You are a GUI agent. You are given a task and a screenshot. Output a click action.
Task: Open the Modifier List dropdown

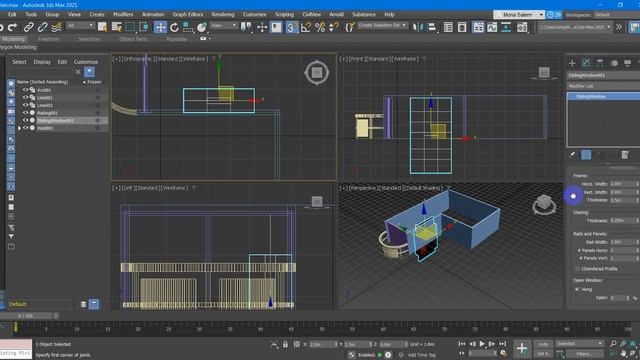tap(603, 86)
